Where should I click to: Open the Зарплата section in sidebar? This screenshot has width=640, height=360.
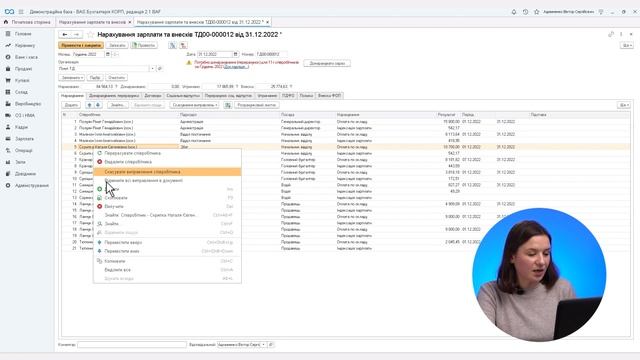click(24, 139)
